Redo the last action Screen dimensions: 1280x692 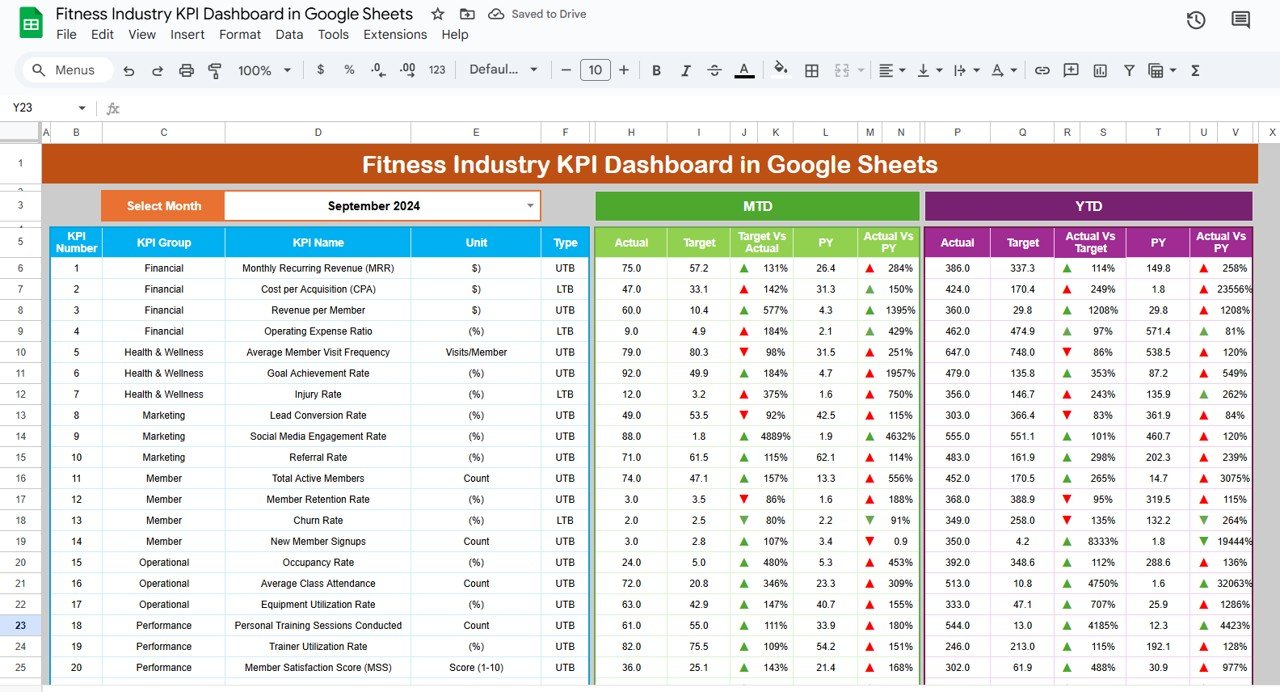pyautogui.click(x=157, y=70)
